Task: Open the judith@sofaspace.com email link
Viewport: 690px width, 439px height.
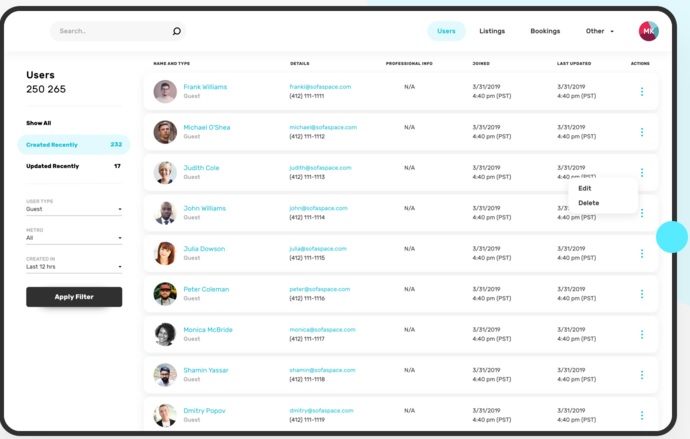Action: pos(320,168)
